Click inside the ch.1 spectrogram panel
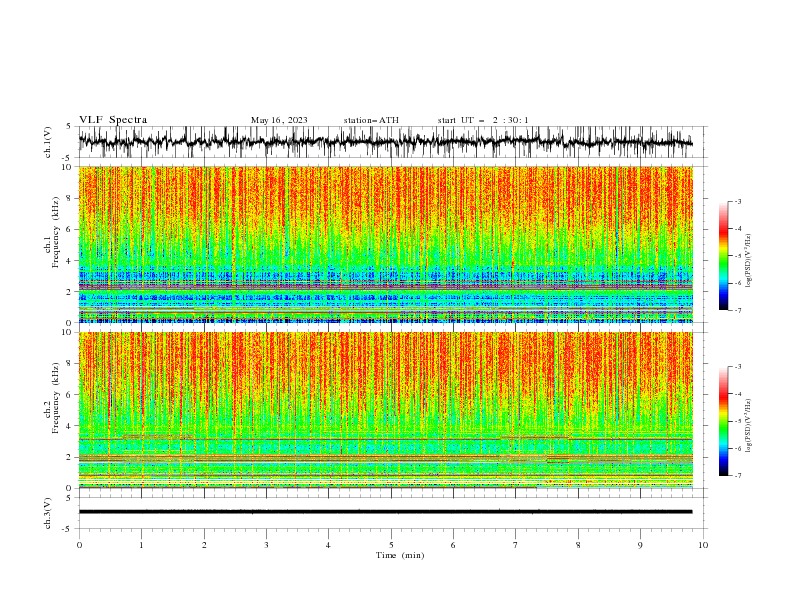The height and width of the screenshot is (612, 792). pos(385,244)
